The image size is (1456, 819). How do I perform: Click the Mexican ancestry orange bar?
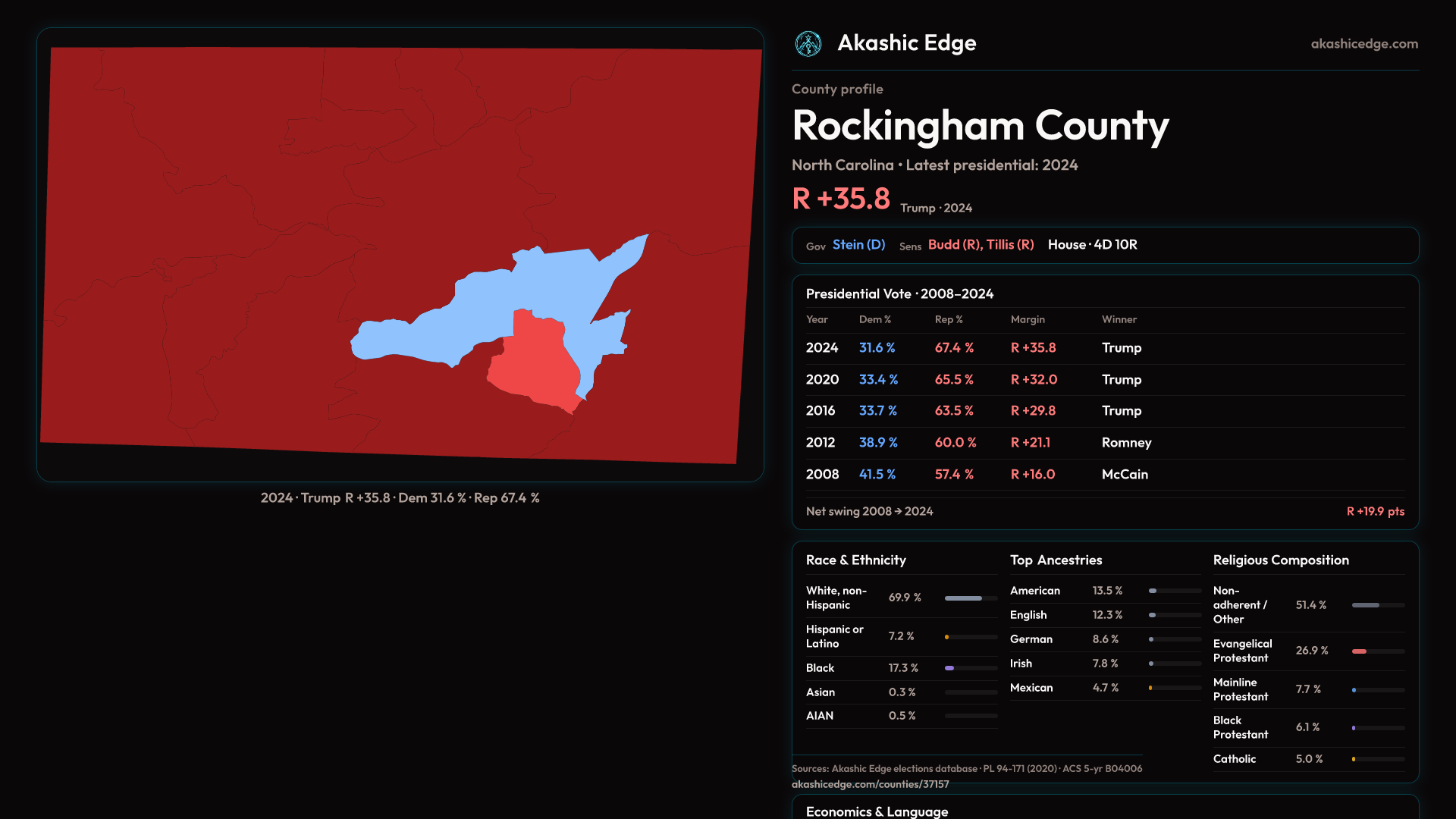coord(1150,689)
